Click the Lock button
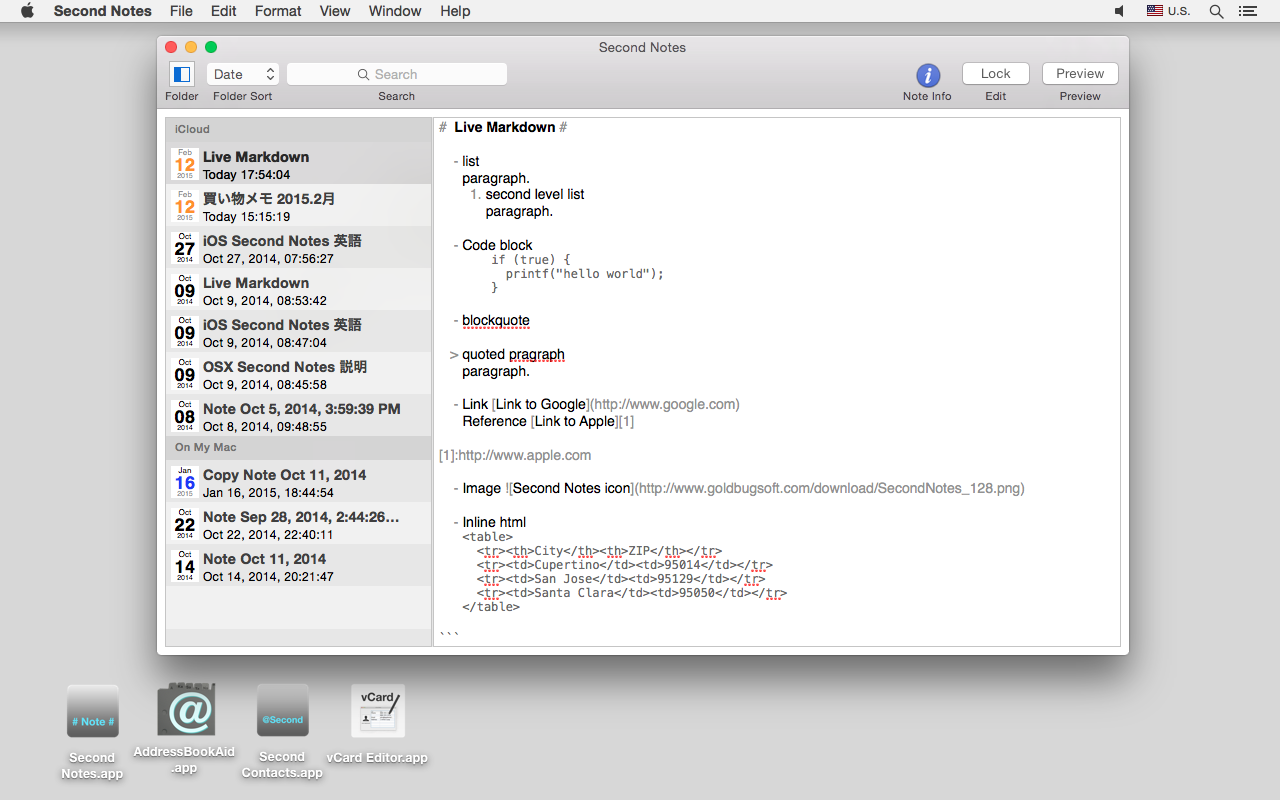This screenshot has width=1280, height=800. click(995, 74)
